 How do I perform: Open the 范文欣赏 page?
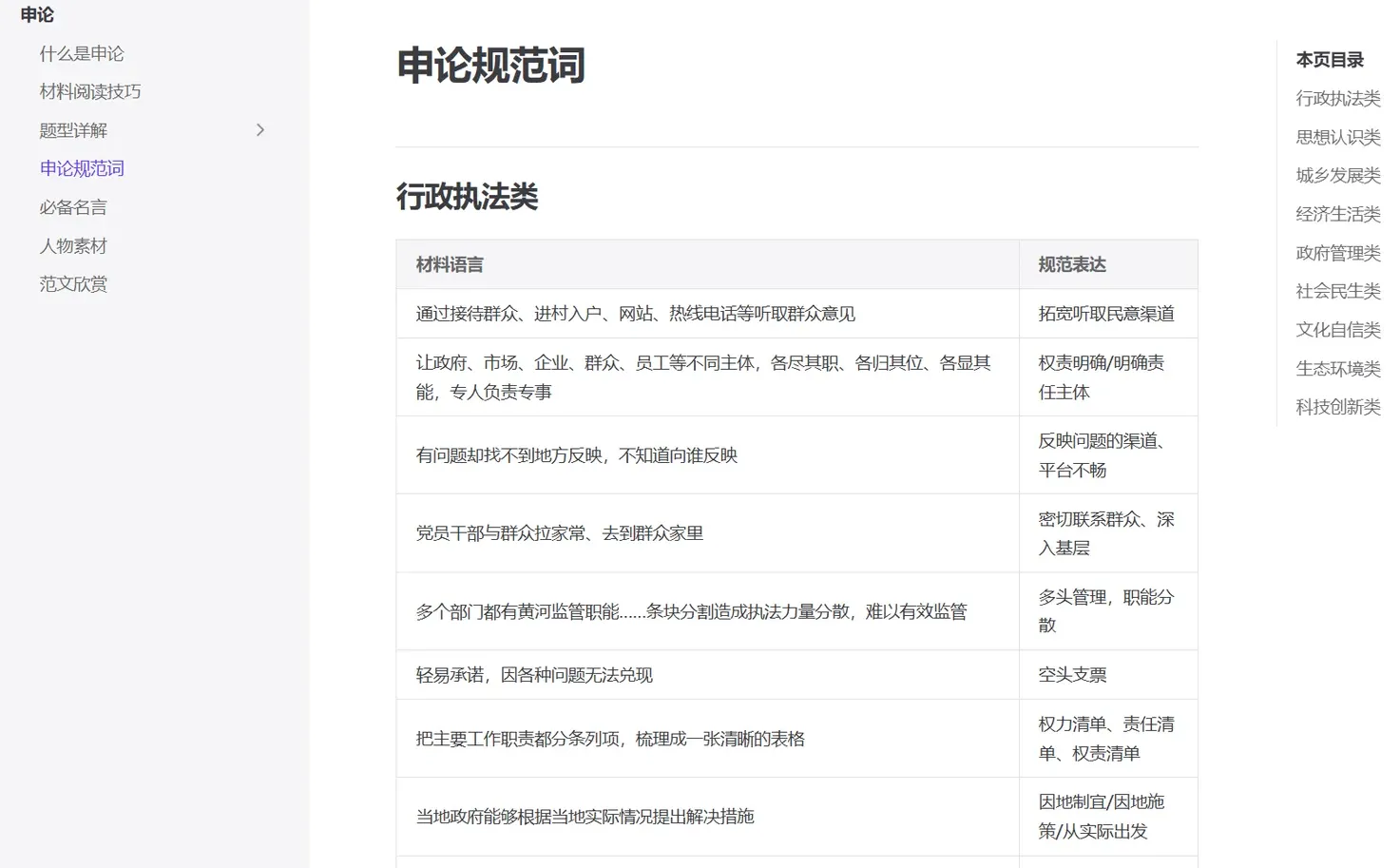pos(73,283)
